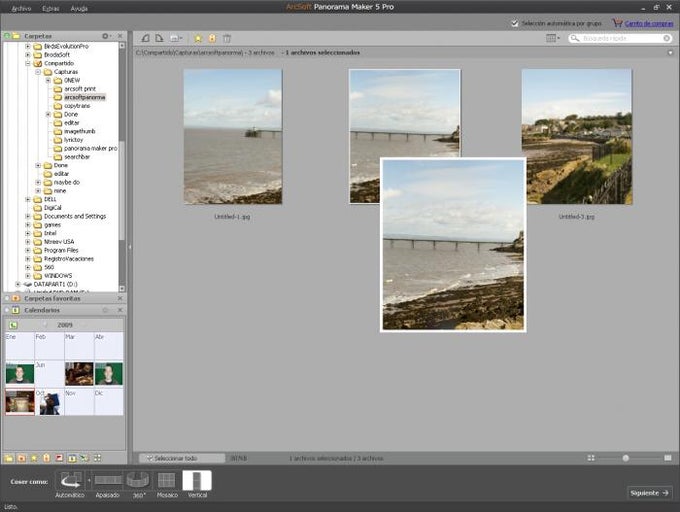Choose the Apaisado horizontal stitch mode
This screenshot has width=680, height=512.
coord(108,480)
